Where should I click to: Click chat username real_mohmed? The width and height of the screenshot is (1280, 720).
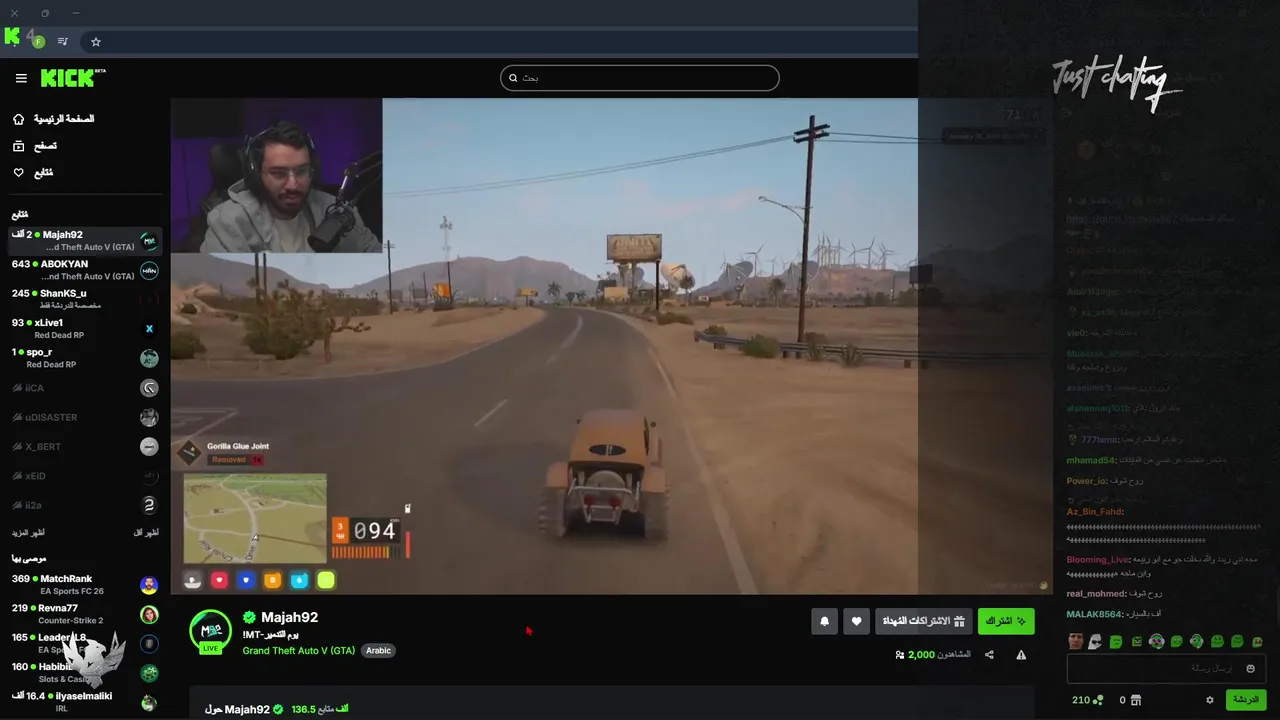pos(1096,594)
